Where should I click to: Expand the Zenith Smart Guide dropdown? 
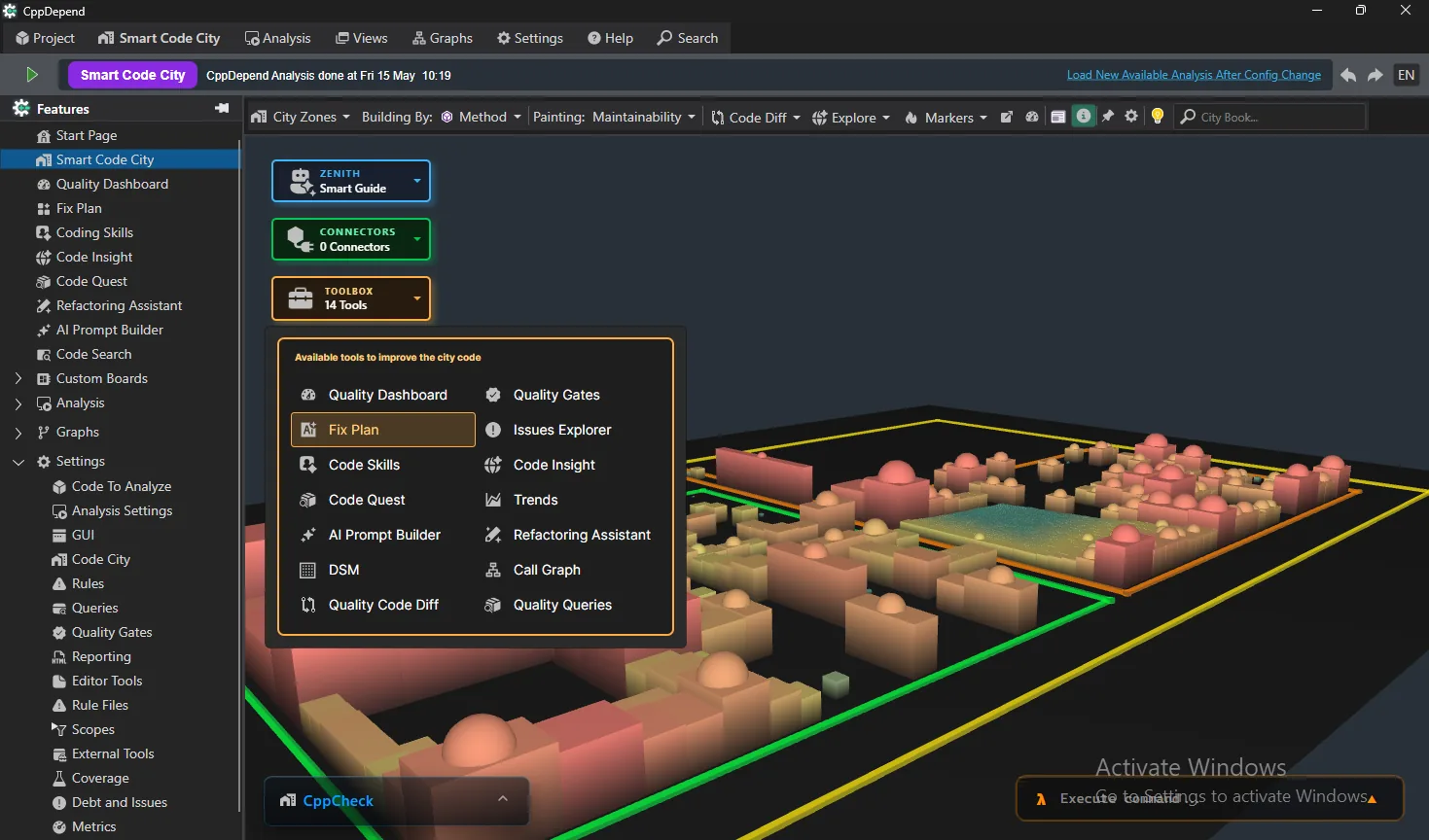[351, 181]
